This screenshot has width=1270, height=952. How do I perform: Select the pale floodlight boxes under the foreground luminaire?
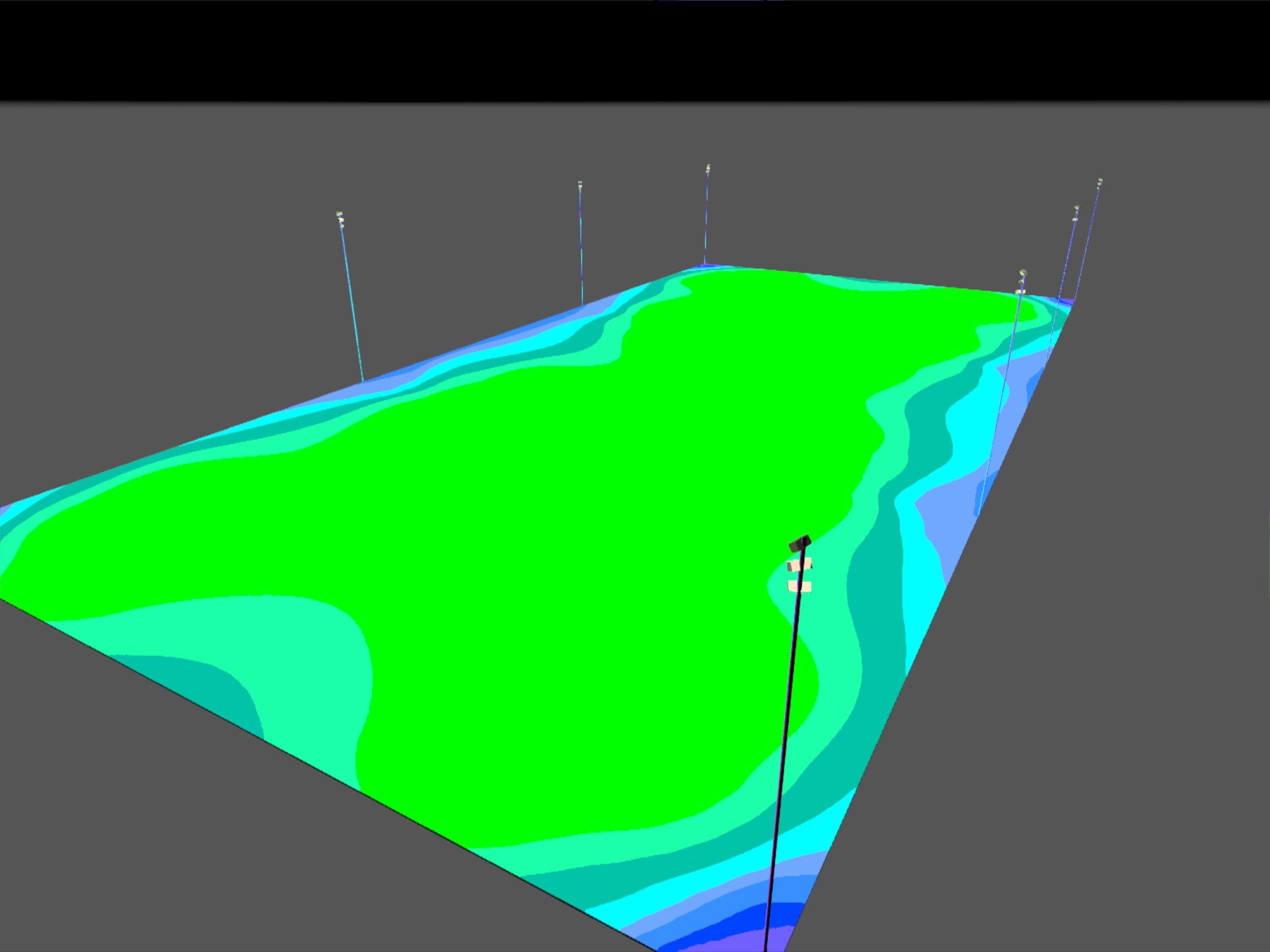pos(799,576)
